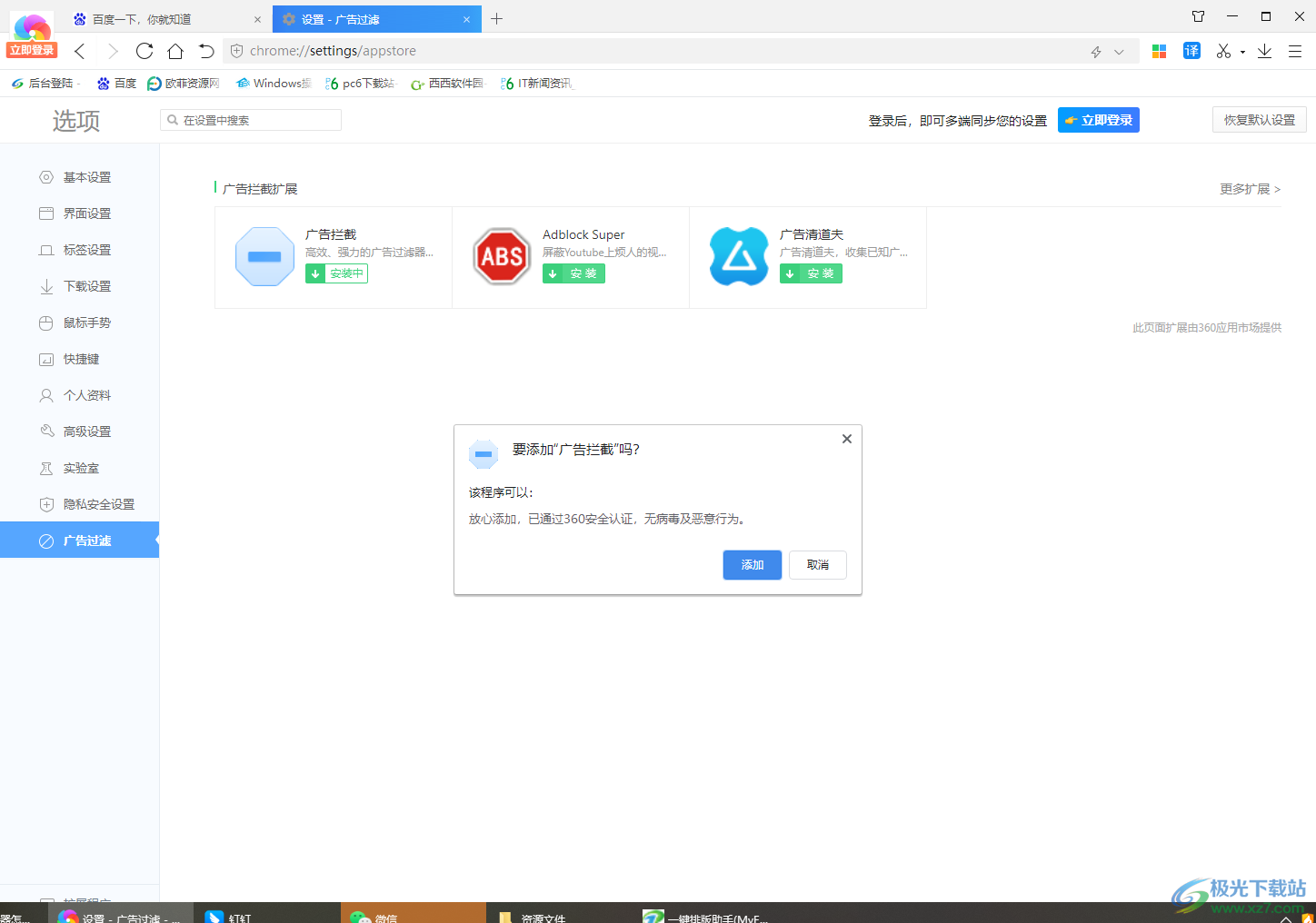The height and width of the screenshot is (923, 1316).
Task: Click the 安装中 button for 广告拦截
Action: coord(336,273)
